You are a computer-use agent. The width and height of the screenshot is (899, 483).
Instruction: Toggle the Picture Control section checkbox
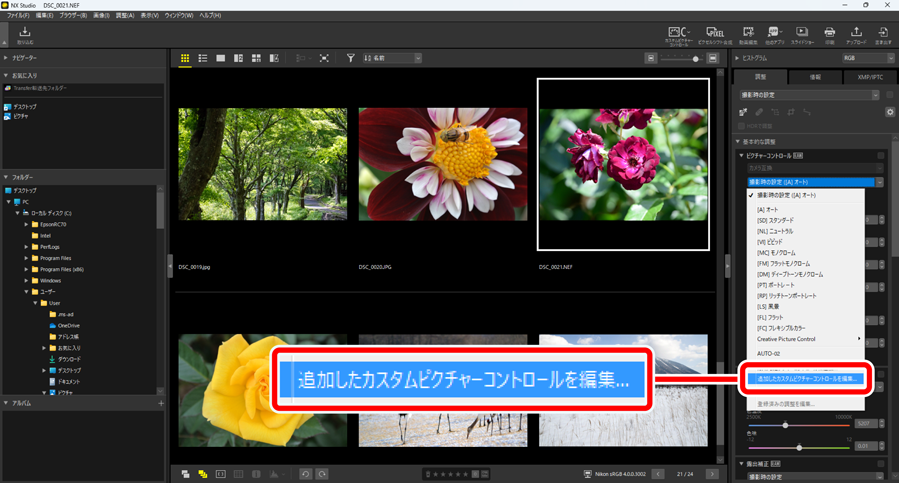click(x=881, y=156)
